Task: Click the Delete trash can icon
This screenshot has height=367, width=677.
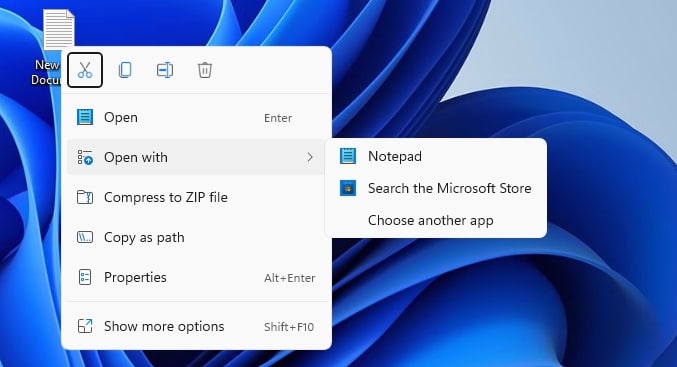Action: [x=205, y=70]
